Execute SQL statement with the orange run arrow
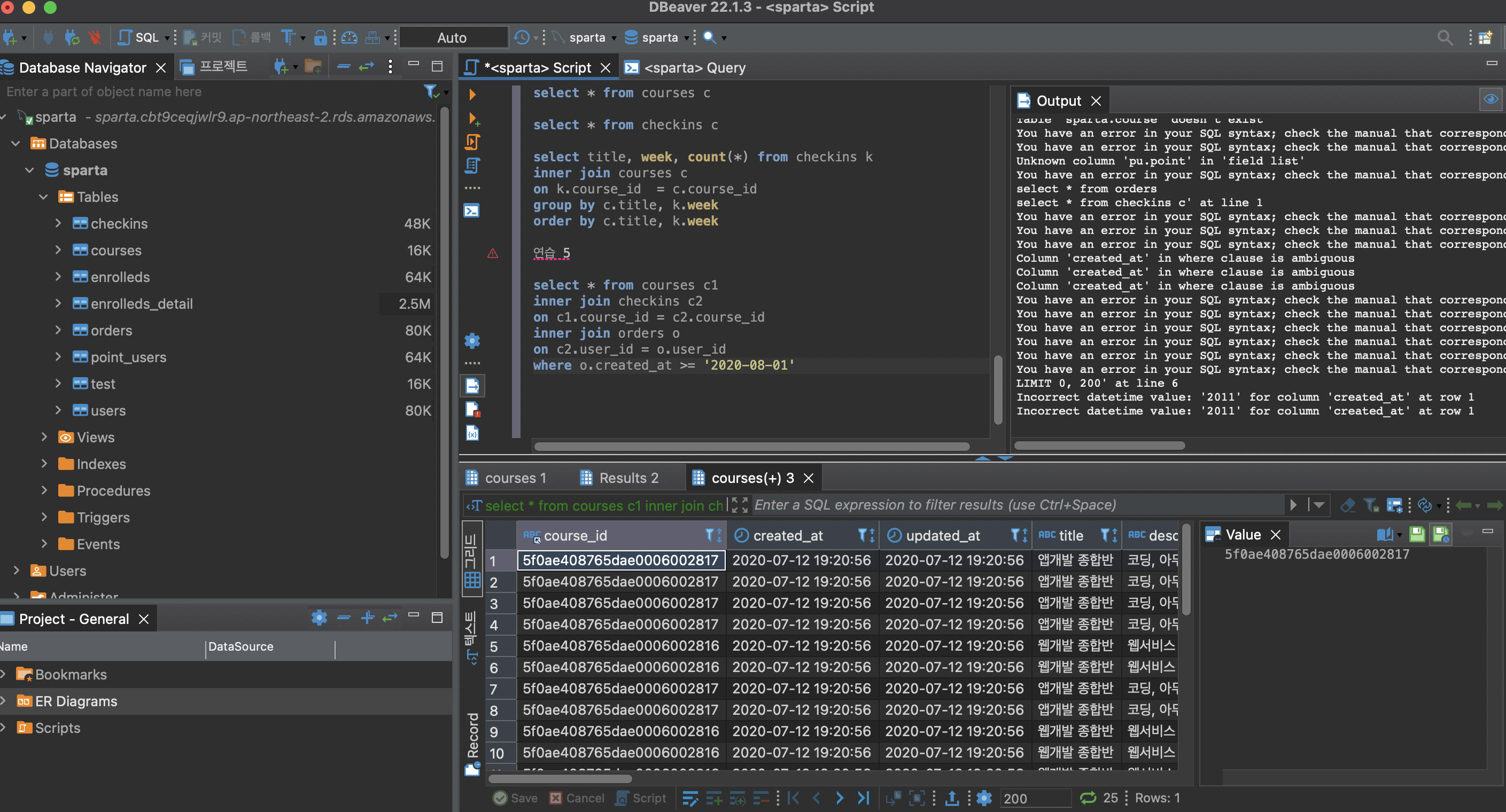The height and width of the screenshot is (812, 1506). (x=472, y=94)
